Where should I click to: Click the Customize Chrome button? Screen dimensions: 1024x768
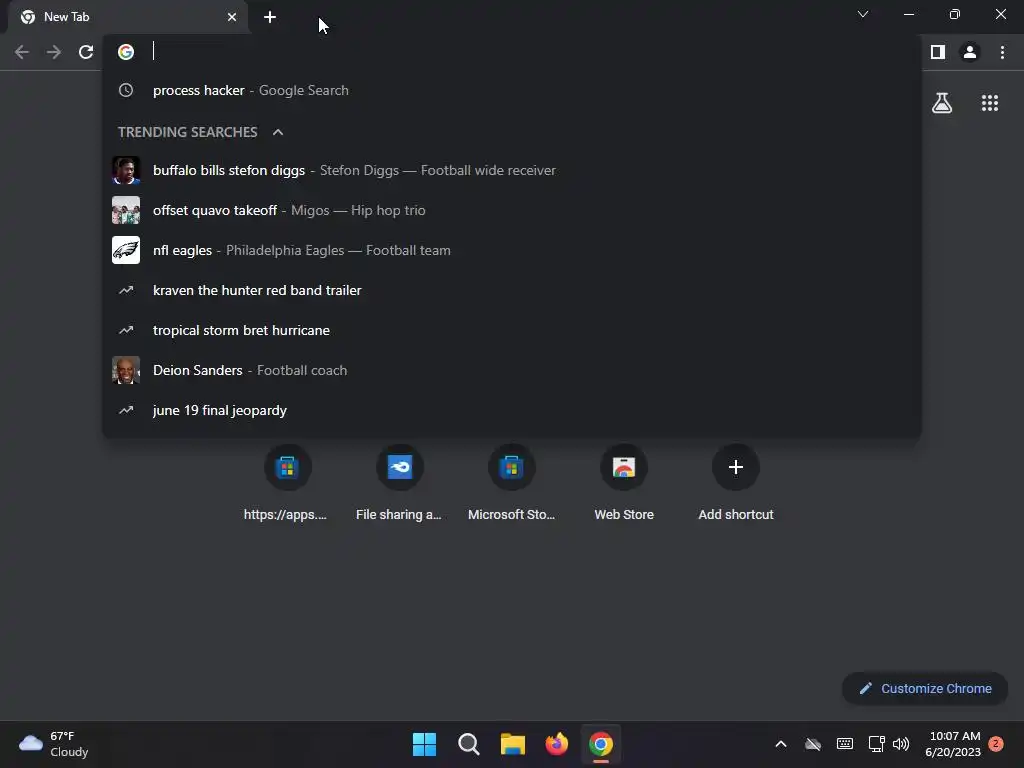[x=925, y=688]
